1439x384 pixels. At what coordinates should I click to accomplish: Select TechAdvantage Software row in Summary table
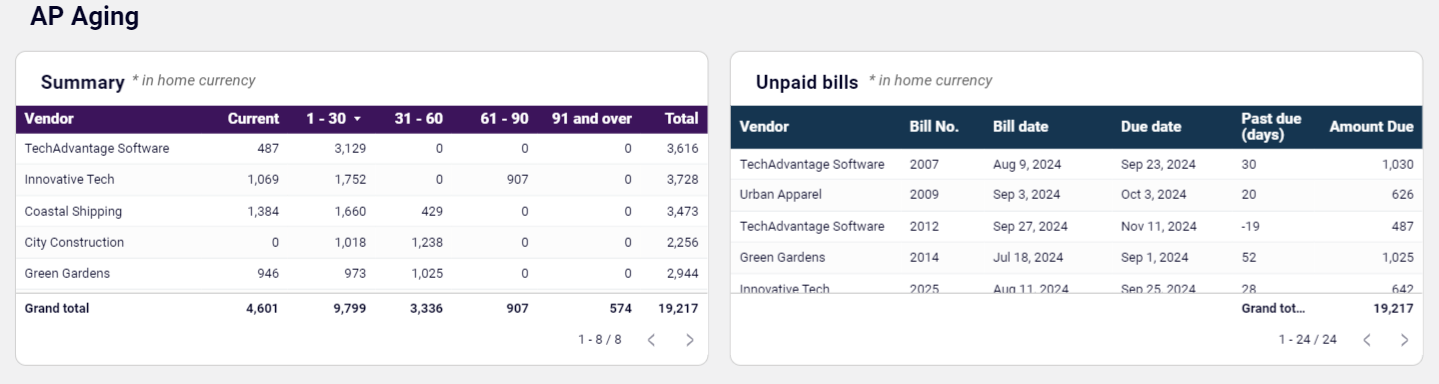[362, 149]
